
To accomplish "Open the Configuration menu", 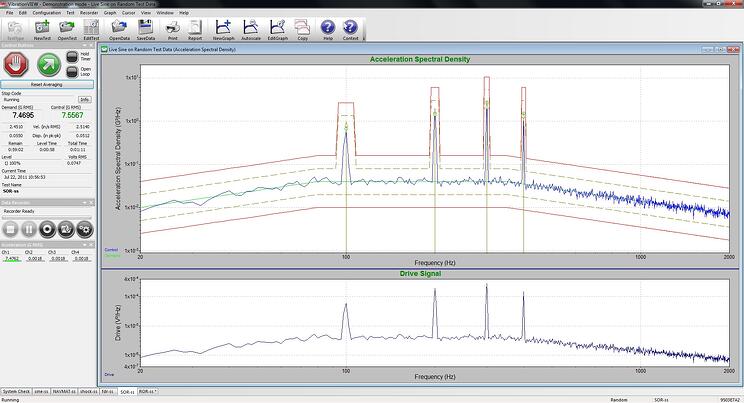I will click(45, 13).
